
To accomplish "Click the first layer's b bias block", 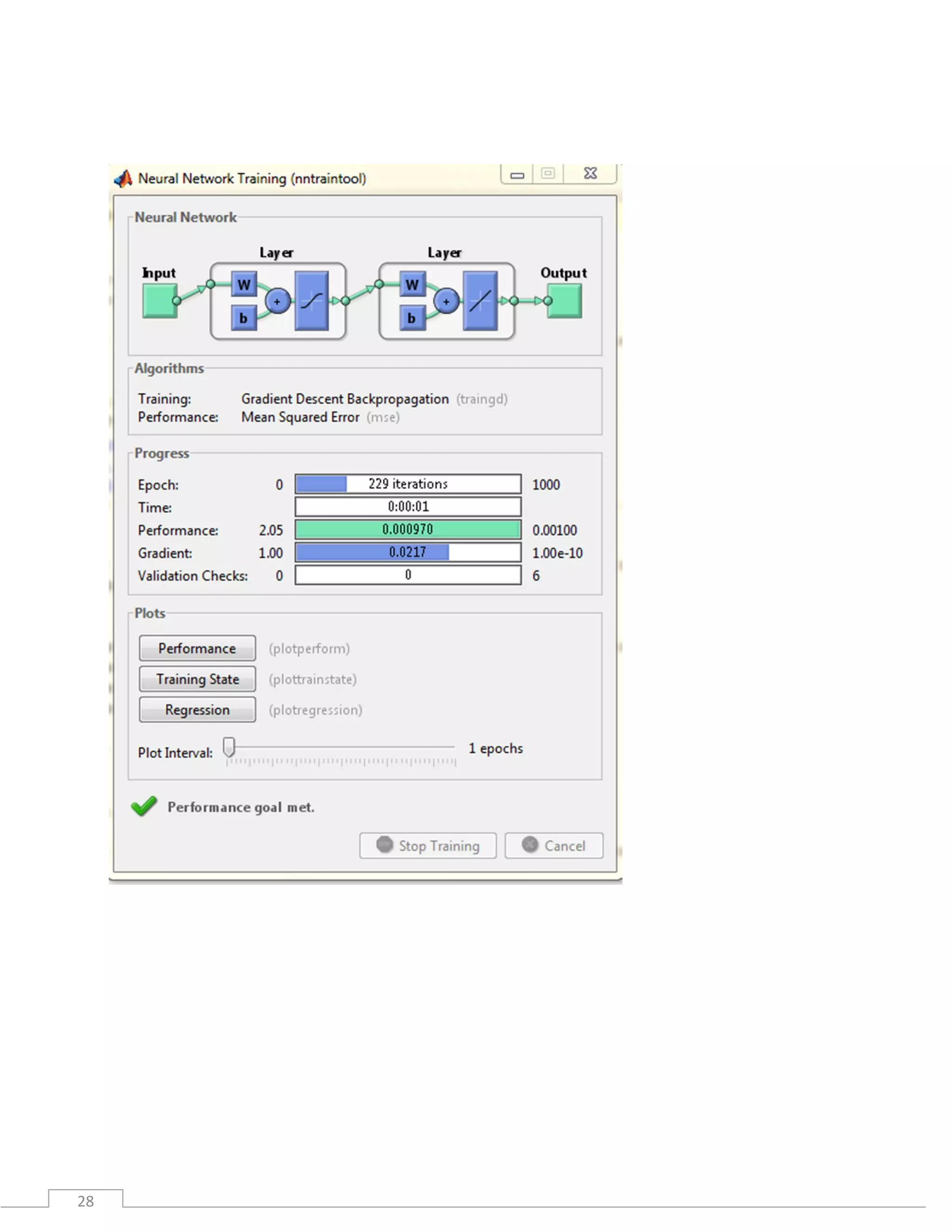I will point(244,318).
